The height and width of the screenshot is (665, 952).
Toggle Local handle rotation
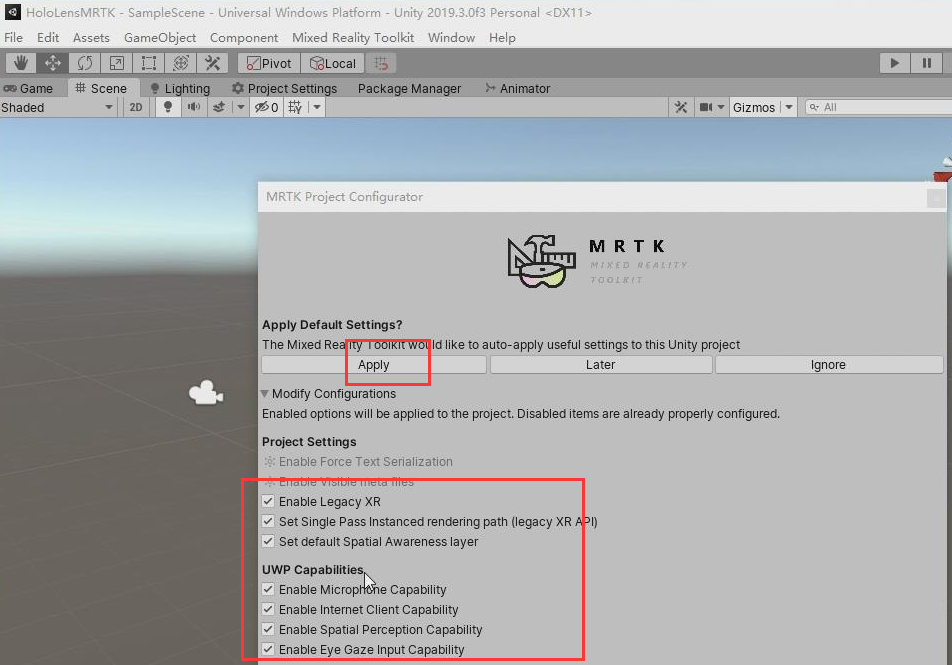333,63
